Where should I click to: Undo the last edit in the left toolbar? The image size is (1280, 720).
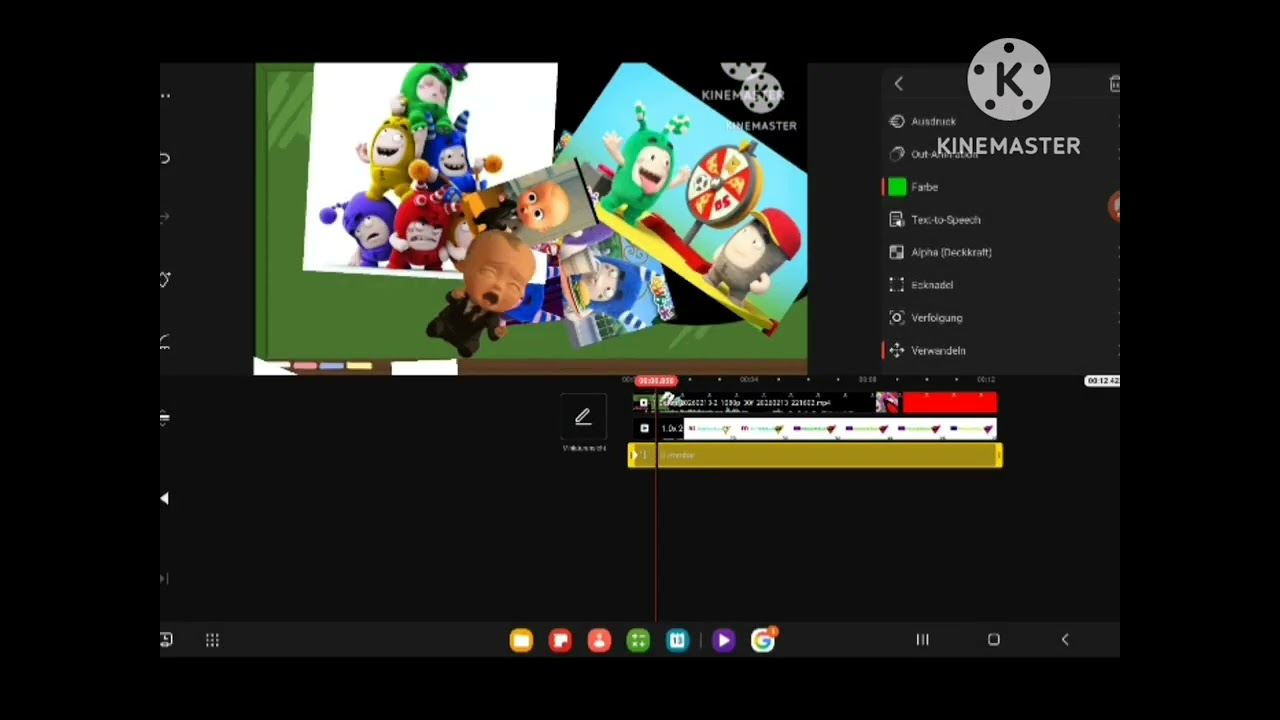[x=165, y=158]
